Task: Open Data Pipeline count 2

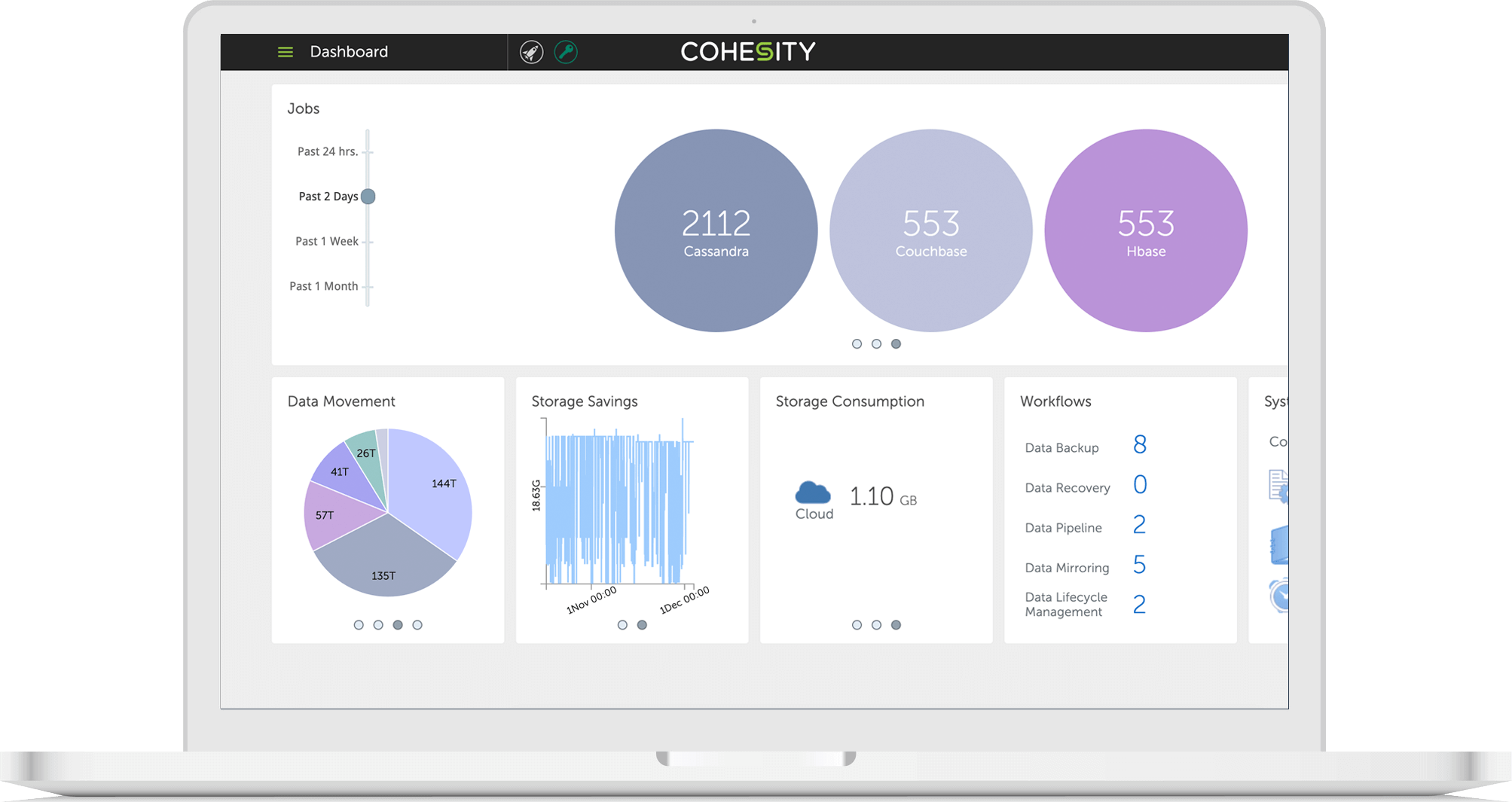Action: tap(1139, 525)
